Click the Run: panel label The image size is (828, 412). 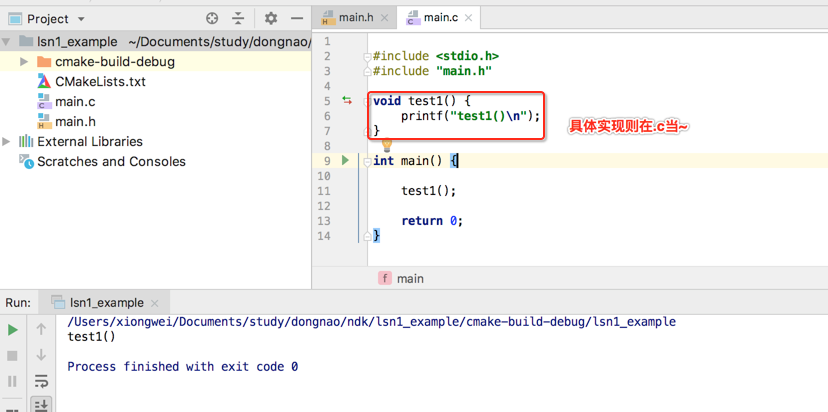pyautogui.click(x=18, y=303)
